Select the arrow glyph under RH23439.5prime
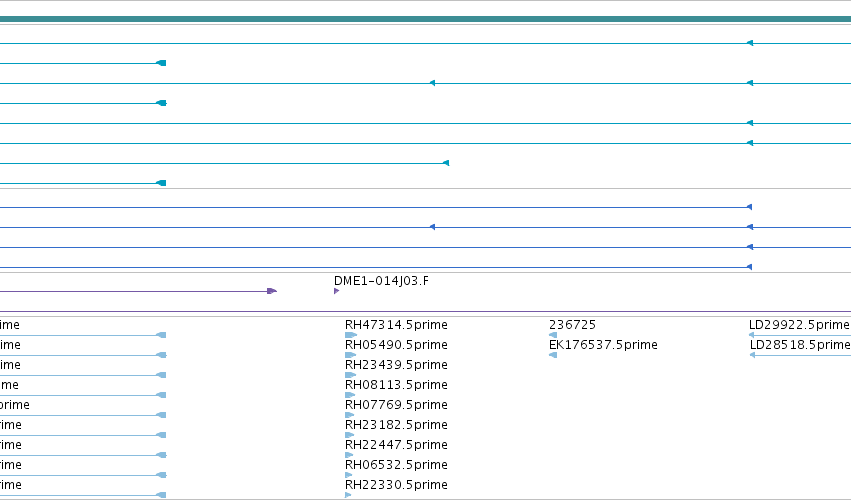 tap(351, 375)
